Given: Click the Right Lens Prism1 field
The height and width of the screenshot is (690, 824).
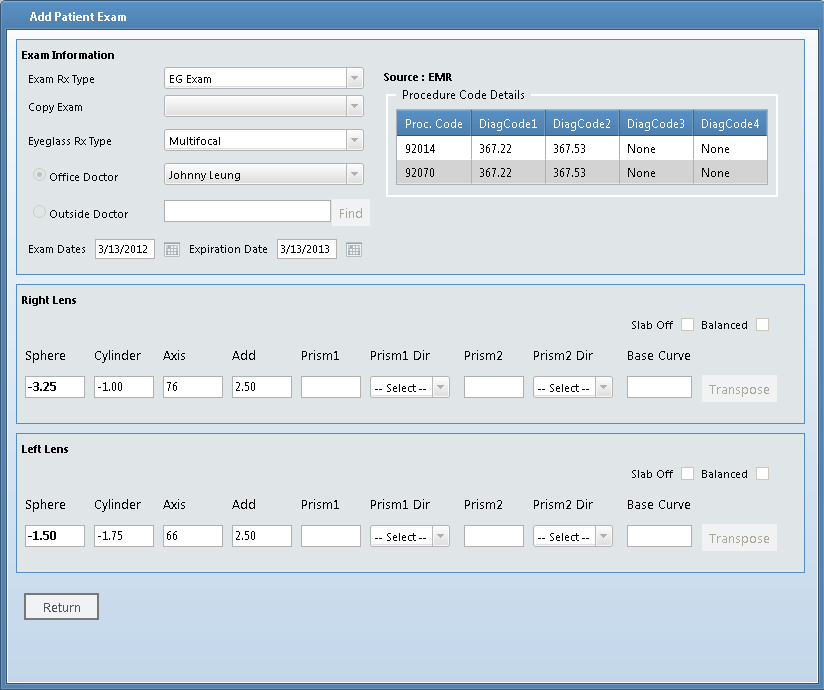Looking at the screenshot, I should pos(331,387).
